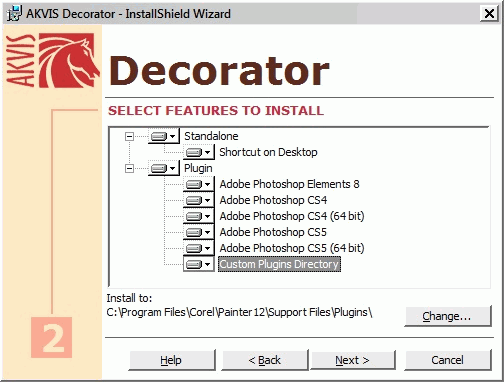The image size is (504, 382).
Task: Go to the previous step with Back
Action: (x=265, y=360)
